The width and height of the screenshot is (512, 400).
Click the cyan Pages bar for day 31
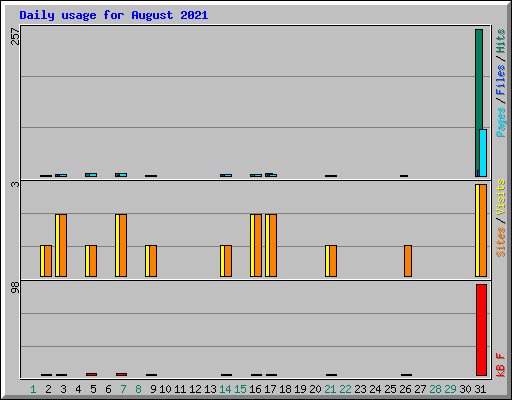[x=483, y=153]
